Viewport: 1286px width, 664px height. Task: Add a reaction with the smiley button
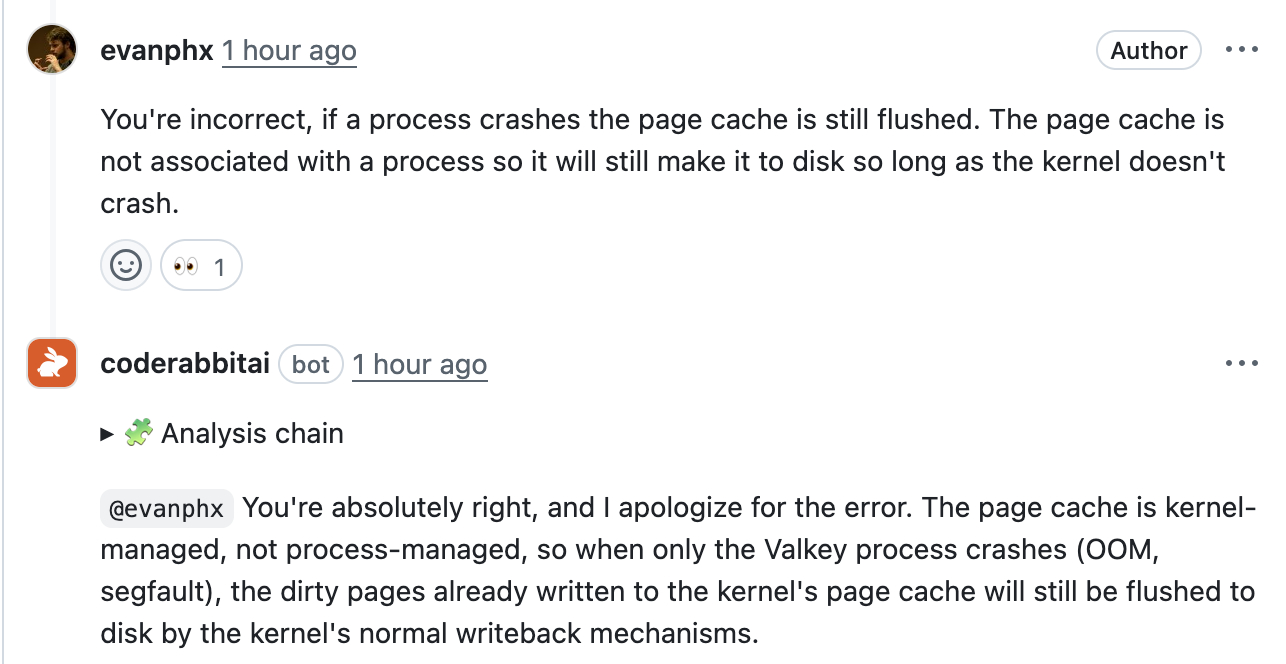click(x=126, y=266)
